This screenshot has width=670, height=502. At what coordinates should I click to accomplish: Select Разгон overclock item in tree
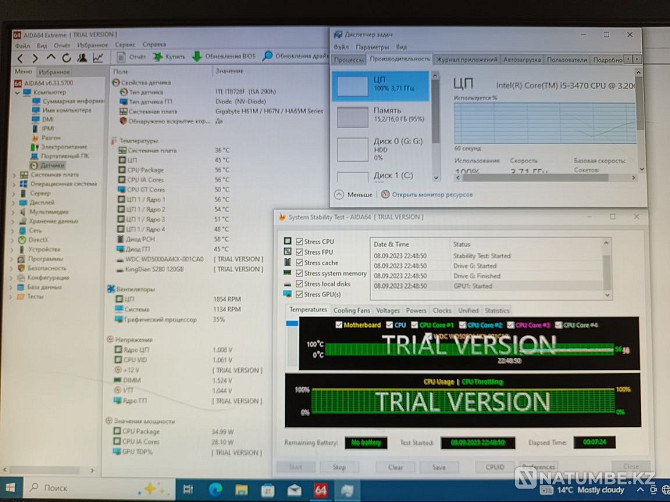point(46,138)
